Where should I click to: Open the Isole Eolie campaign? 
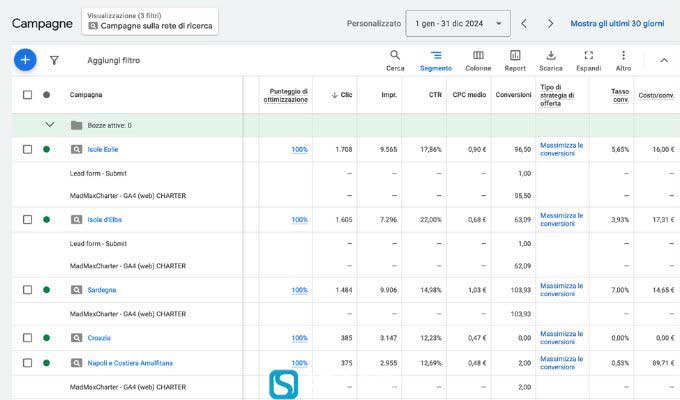tap(103, 149)
